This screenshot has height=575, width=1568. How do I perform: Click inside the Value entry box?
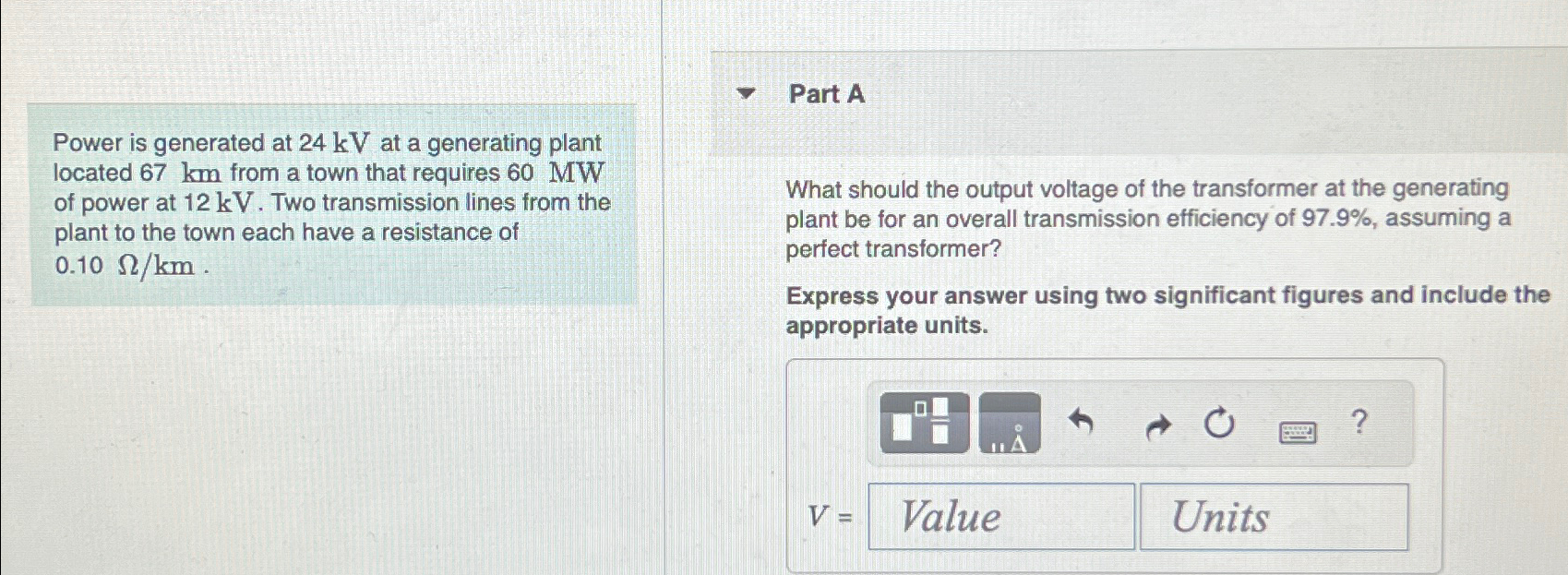click(1001, 518)
